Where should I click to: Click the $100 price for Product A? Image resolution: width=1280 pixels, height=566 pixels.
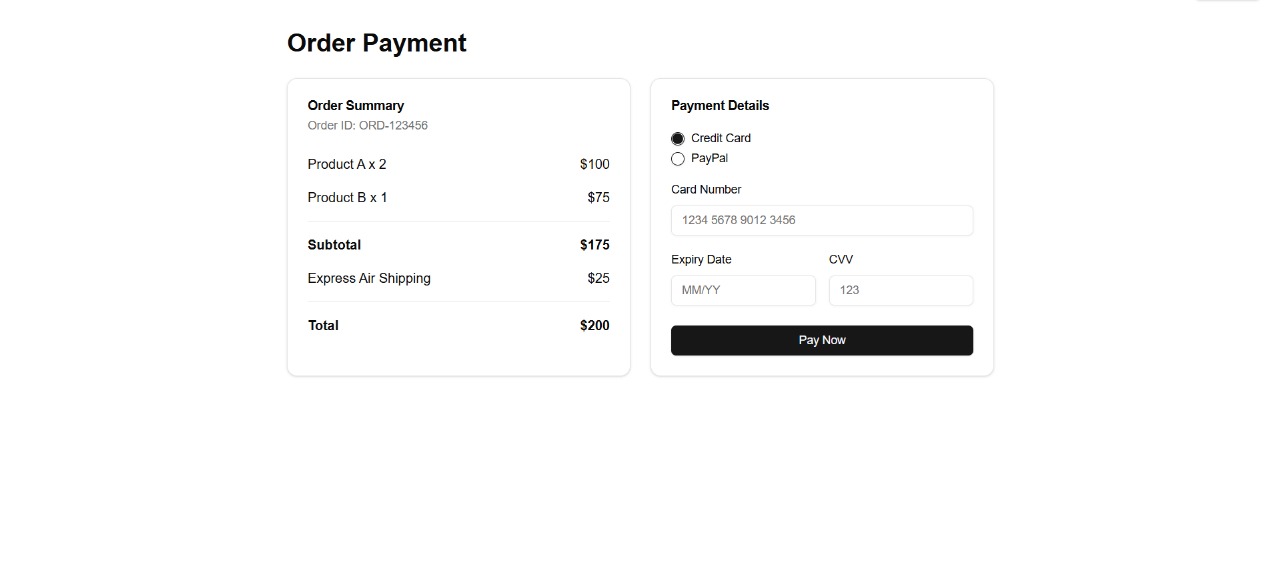coord(594,164)
